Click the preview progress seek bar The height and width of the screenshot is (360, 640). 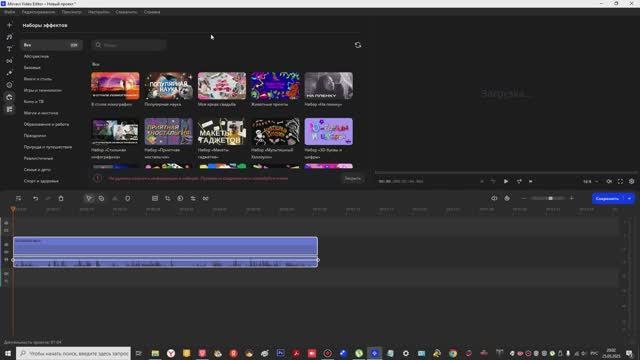[506, 173]
